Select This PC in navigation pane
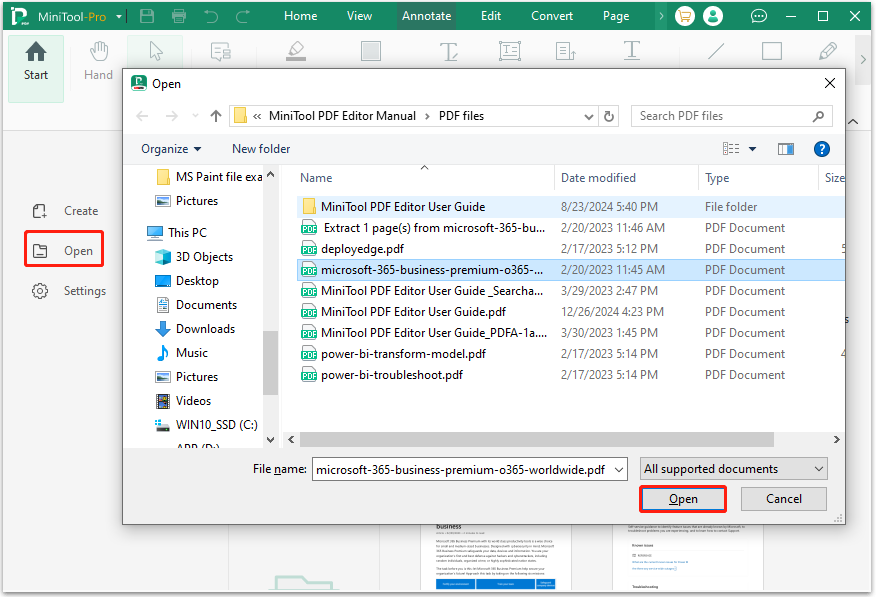This screenshot has height=597, width=876. pos(177,233)
